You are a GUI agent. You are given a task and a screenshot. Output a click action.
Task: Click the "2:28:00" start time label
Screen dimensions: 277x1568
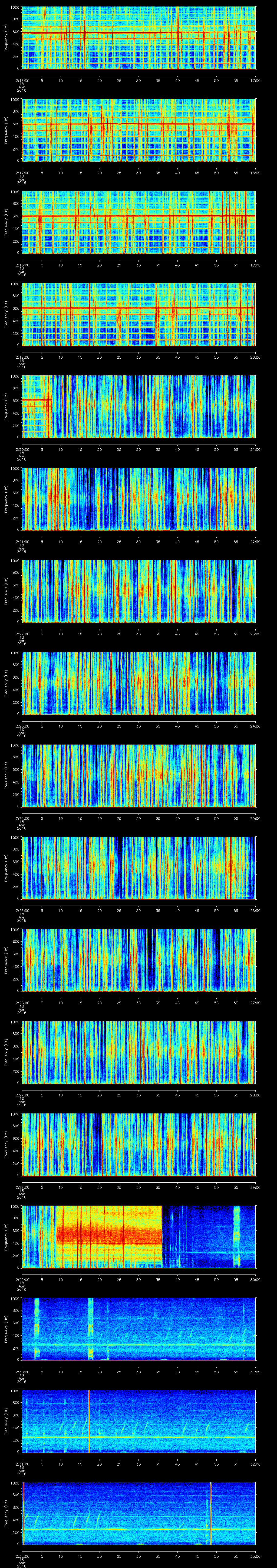coord(22,1187)
